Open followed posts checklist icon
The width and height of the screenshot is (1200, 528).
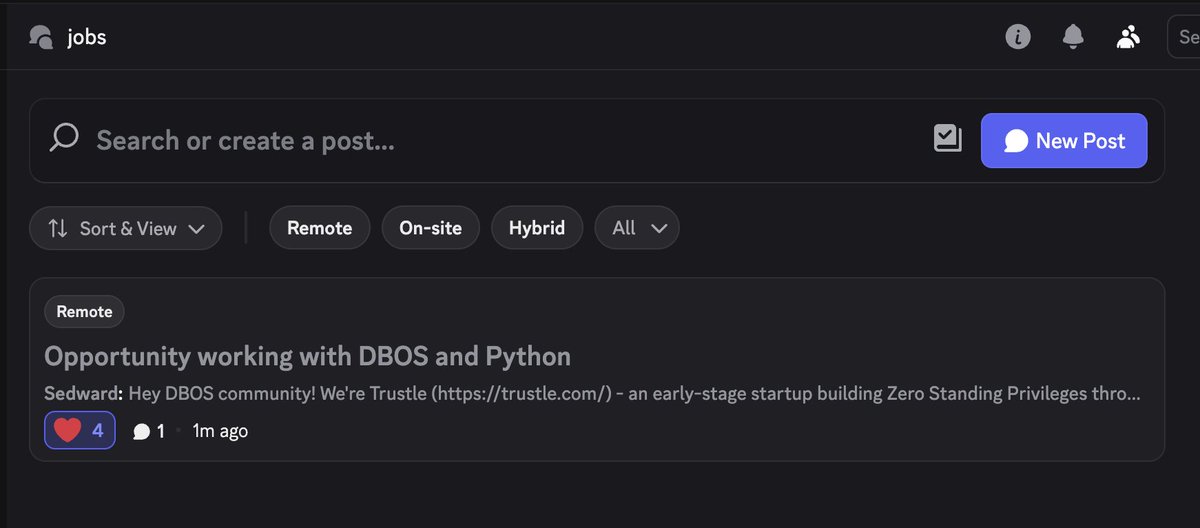[947, 139]
